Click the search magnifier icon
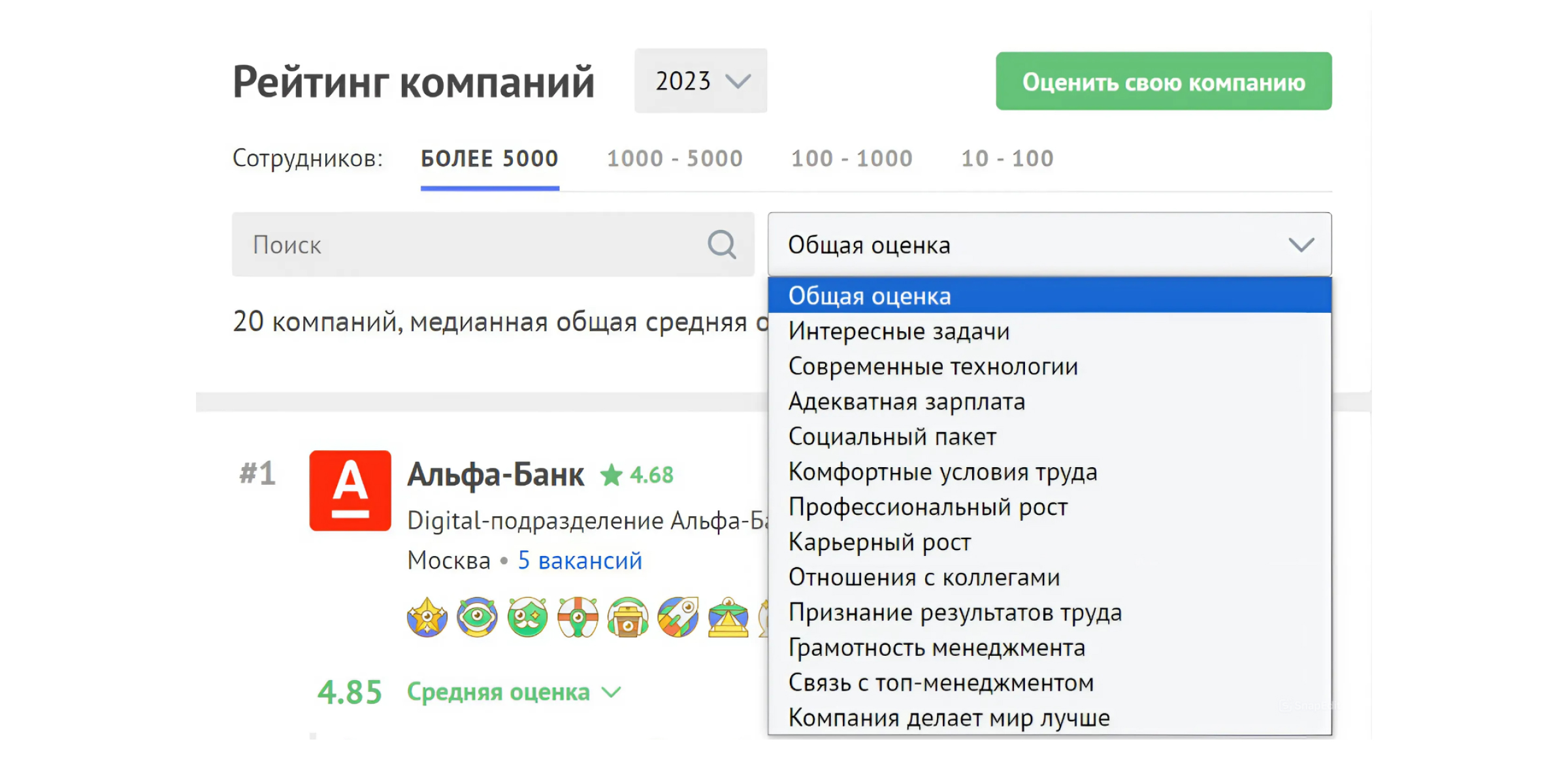This screenshot has height=784, width=1568. coord(721,244)
